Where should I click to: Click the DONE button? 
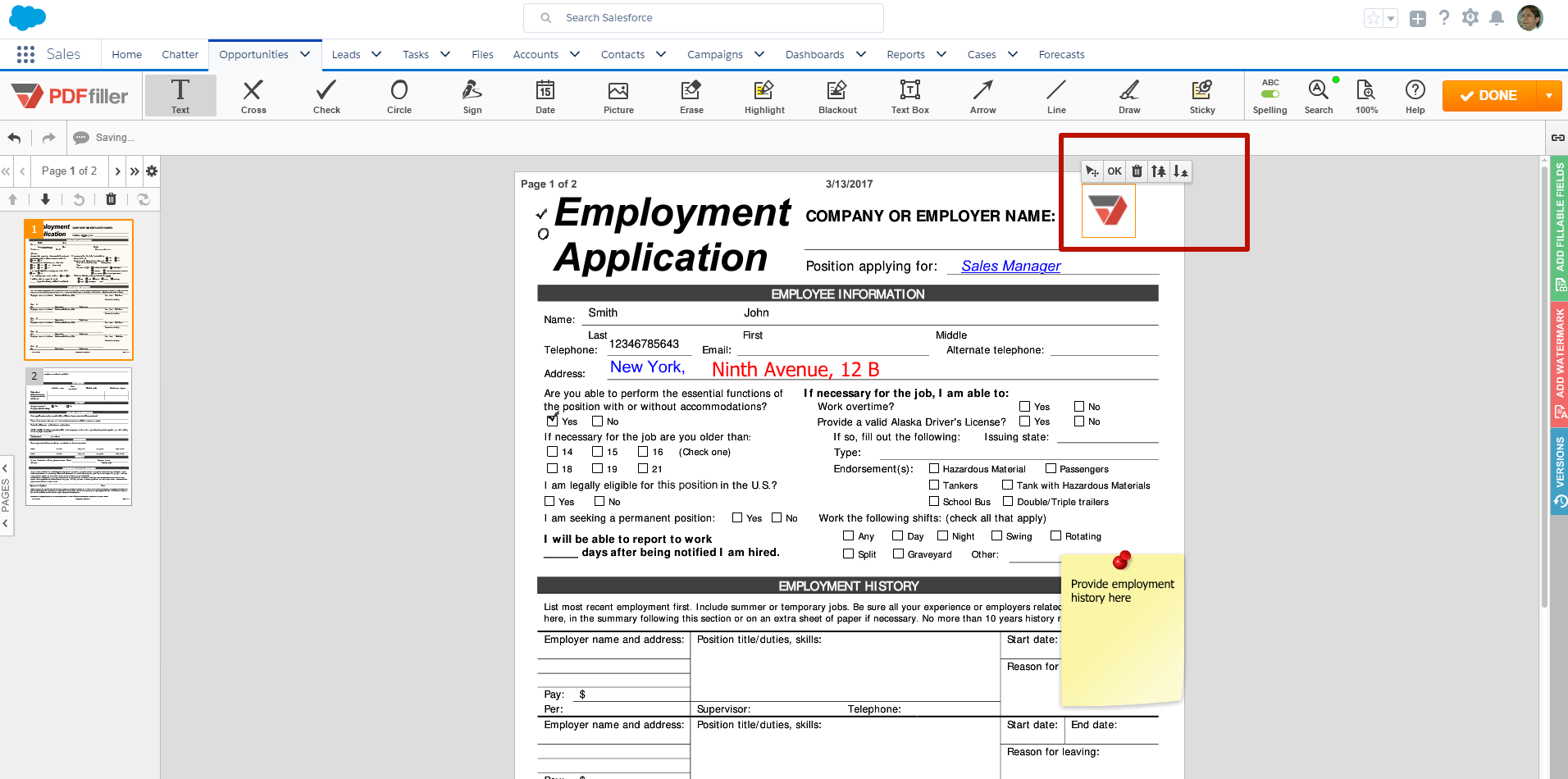point(1489,95)
